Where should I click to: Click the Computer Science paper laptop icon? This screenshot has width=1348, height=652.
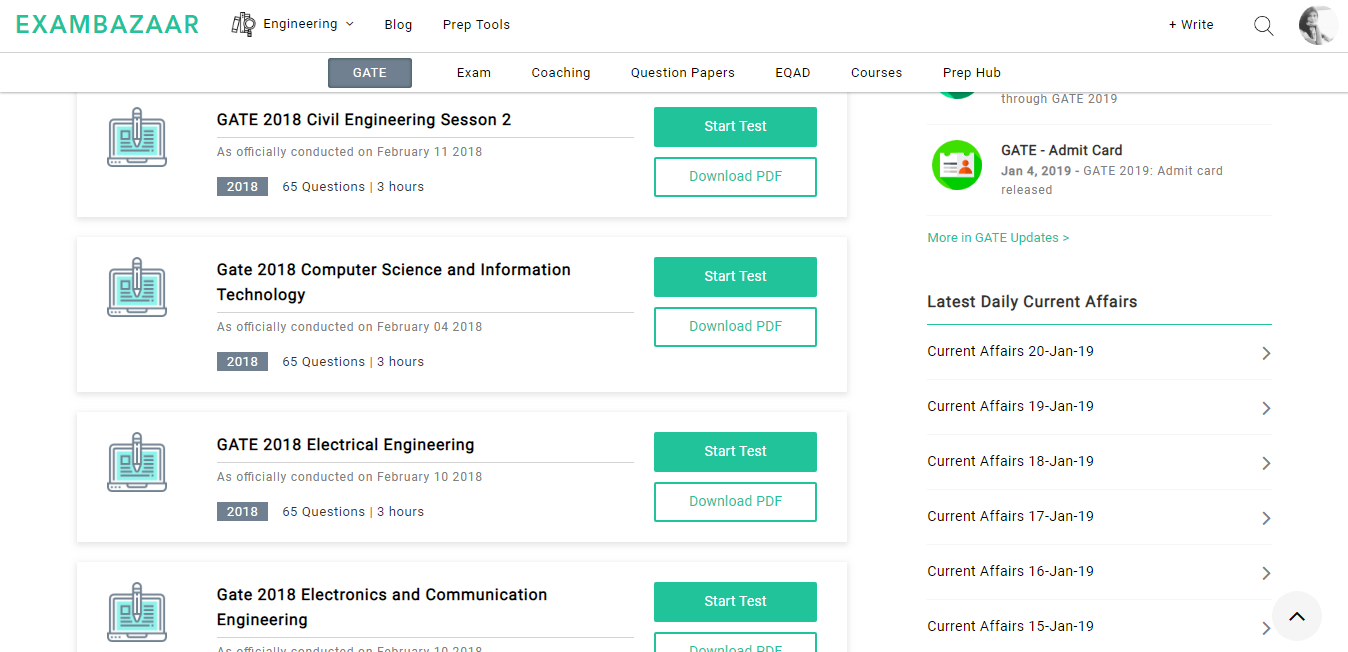(137, 288)
